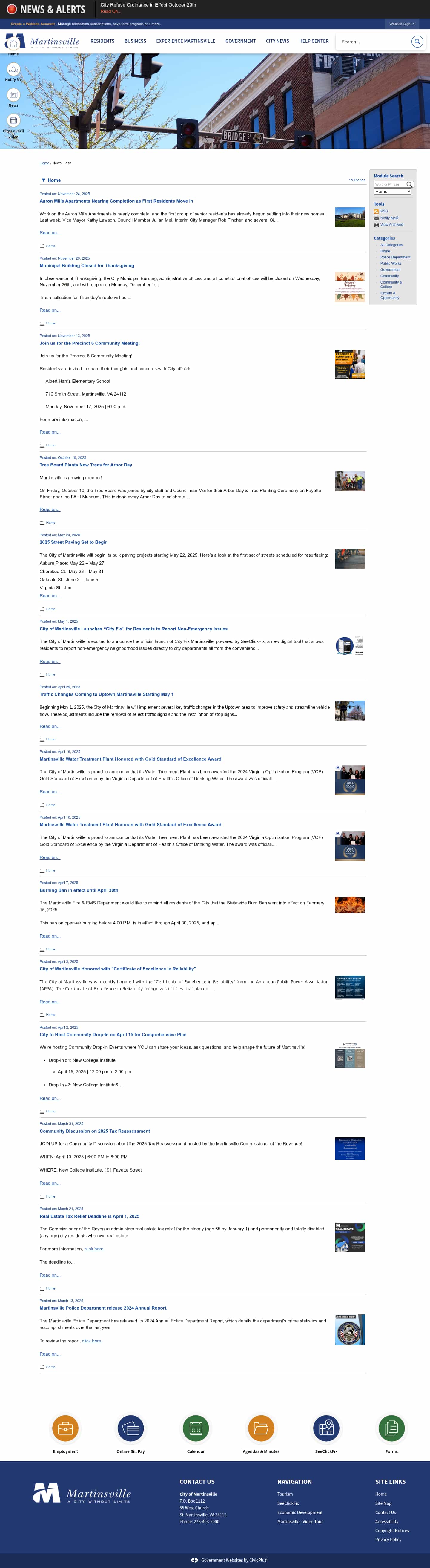Viewport: 430px width, 1568px height.
Task: Open the City News menu
Action: [x=277, y=42]
